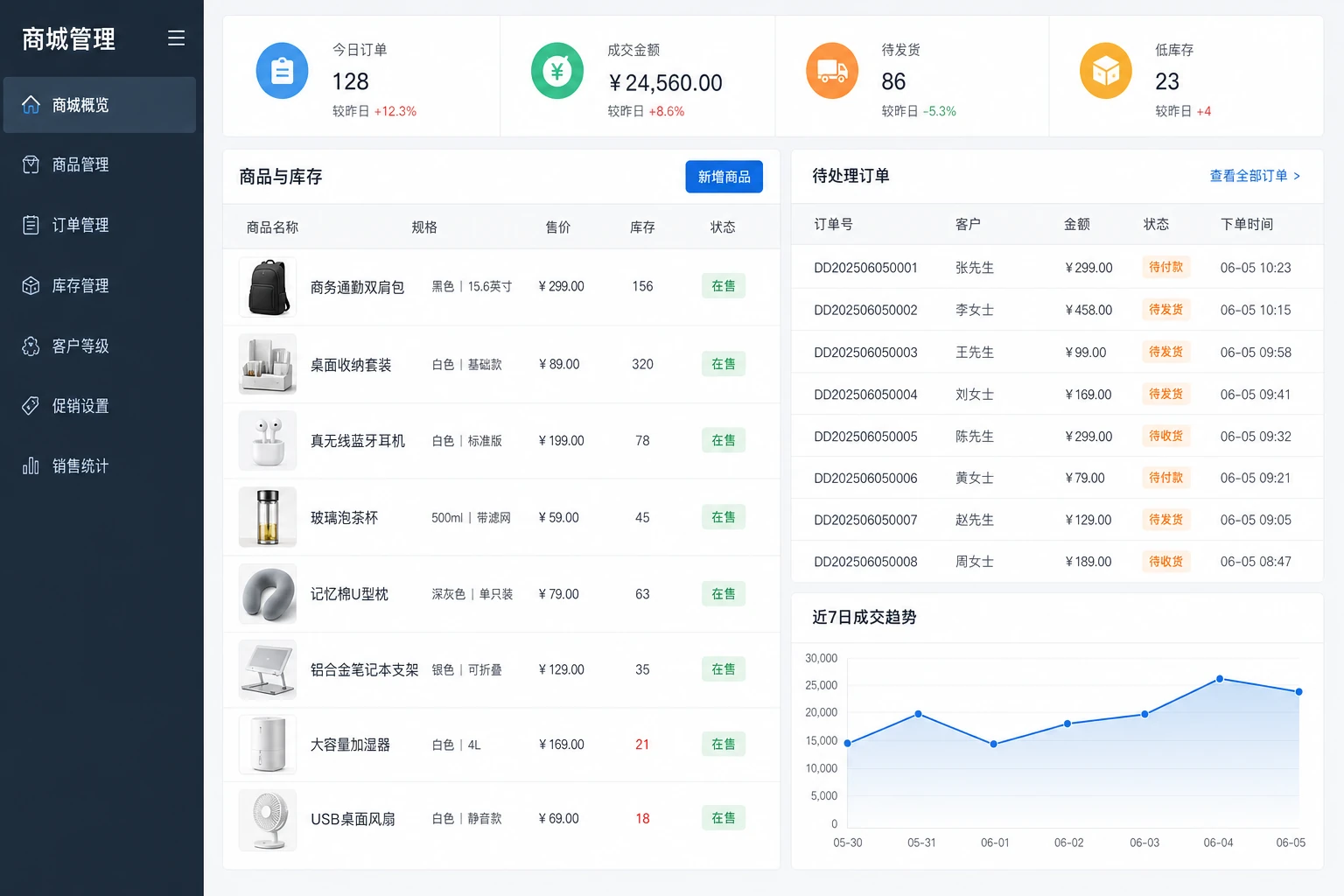Click the USB桌面风扇 fan thumbnail
Image resolution: width=1344 pixels, height=896 pixels.
tap(268, 820)
